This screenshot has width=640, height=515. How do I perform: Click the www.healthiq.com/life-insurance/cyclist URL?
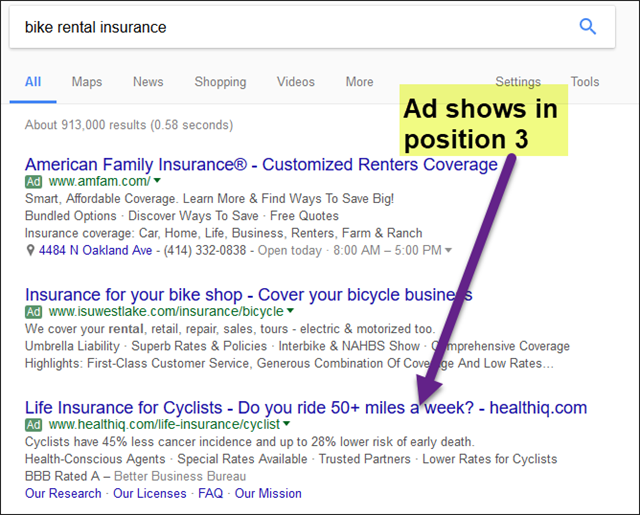coord(164,424)
